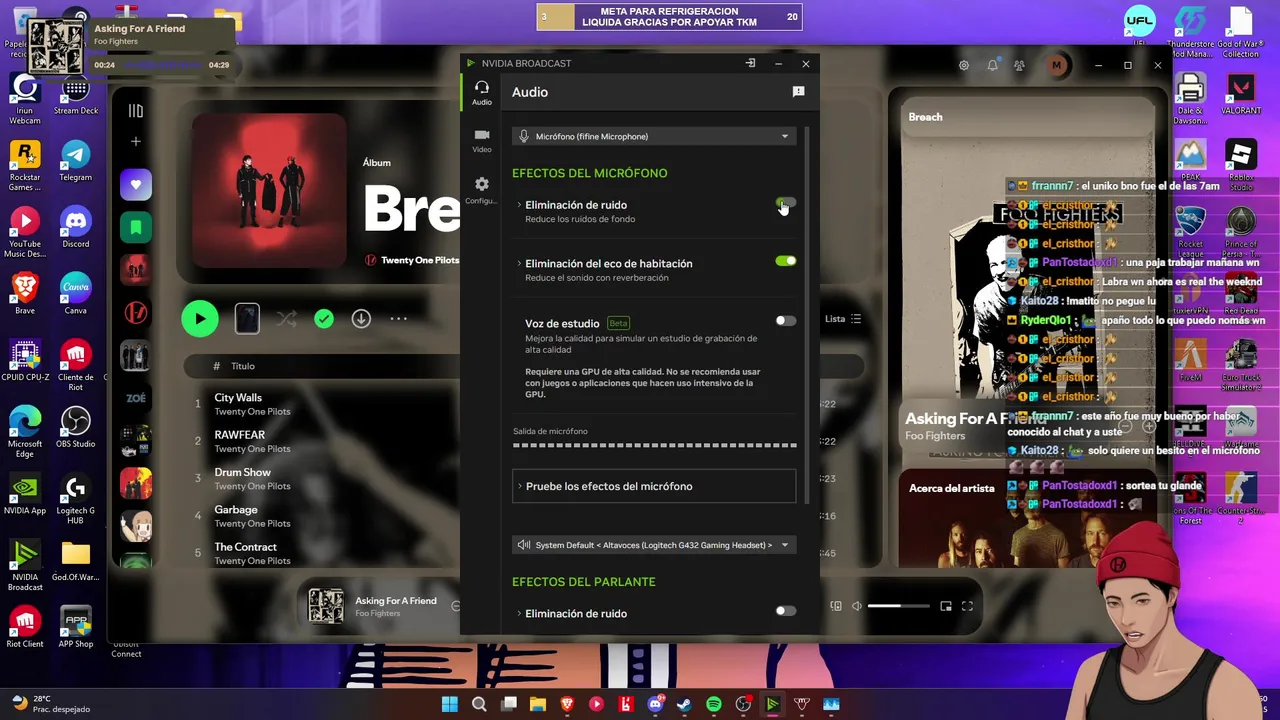Toggle shuffle on the Spotify album page
The height and width of the screenshot is (720, 1280).
point(287,319)
